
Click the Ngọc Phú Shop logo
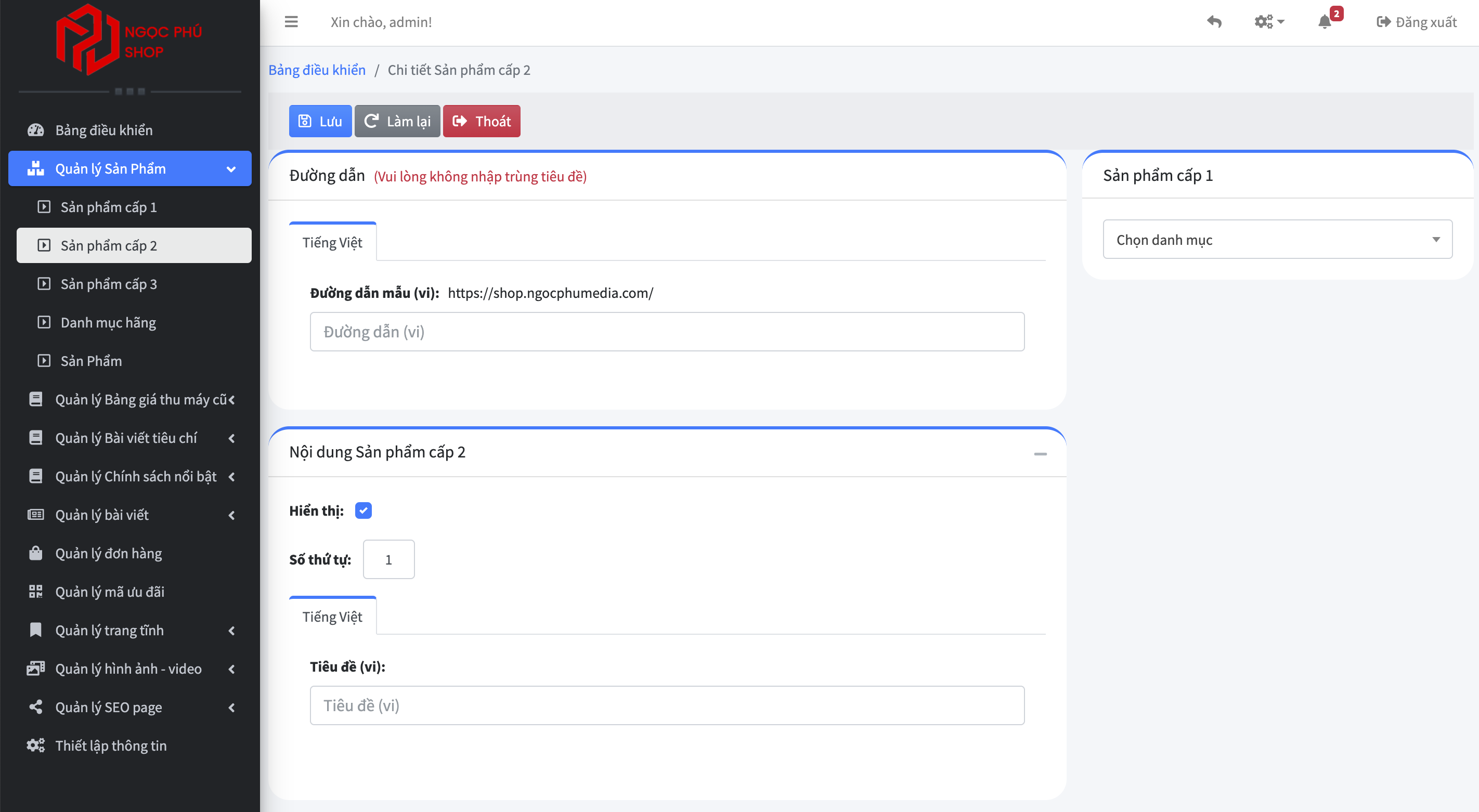(129, 40)
